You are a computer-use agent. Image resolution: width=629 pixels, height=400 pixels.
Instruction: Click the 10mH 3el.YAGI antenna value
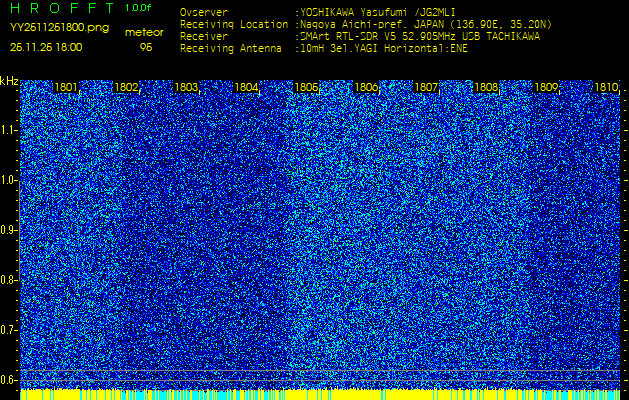pos(384,49)
